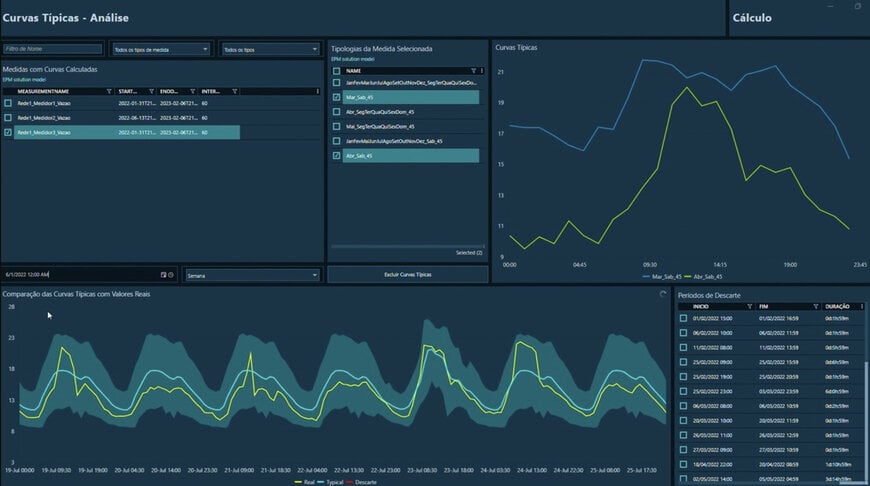Click the refresh icon above comparison chart
870x486 pixels.
663,294
